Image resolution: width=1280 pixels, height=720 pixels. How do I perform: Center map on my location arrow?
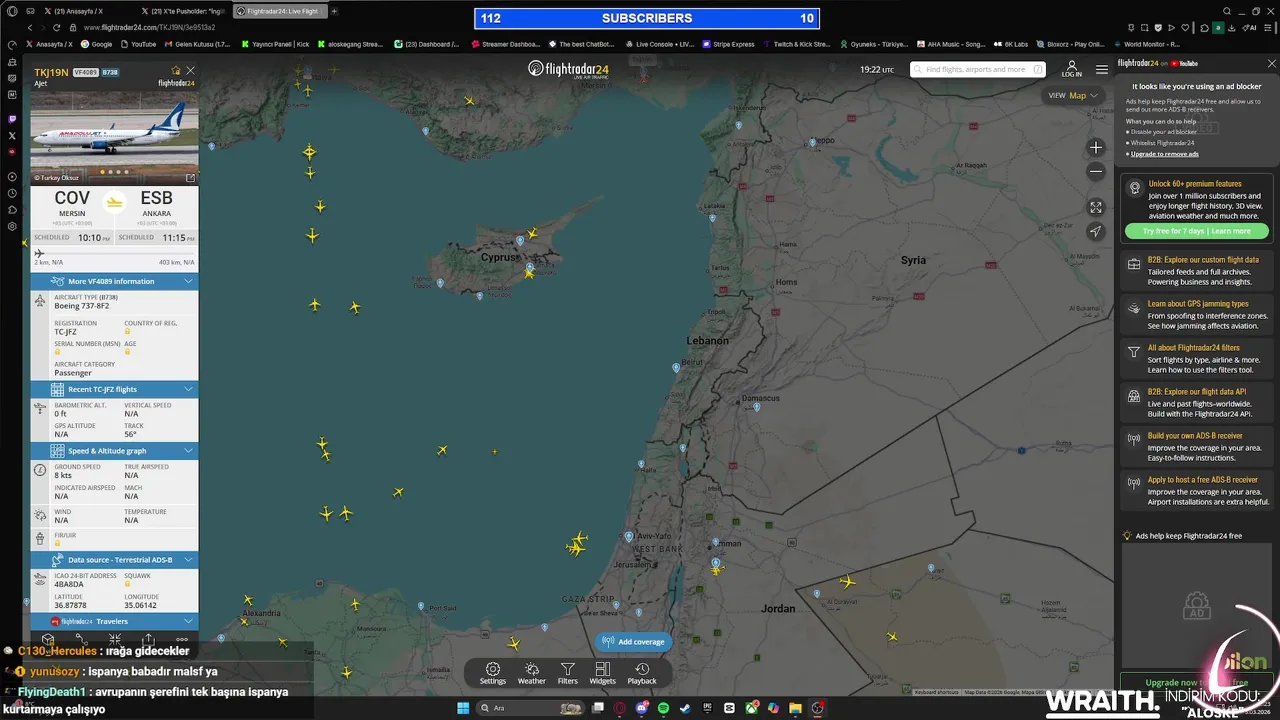[x=1096, y=231]
